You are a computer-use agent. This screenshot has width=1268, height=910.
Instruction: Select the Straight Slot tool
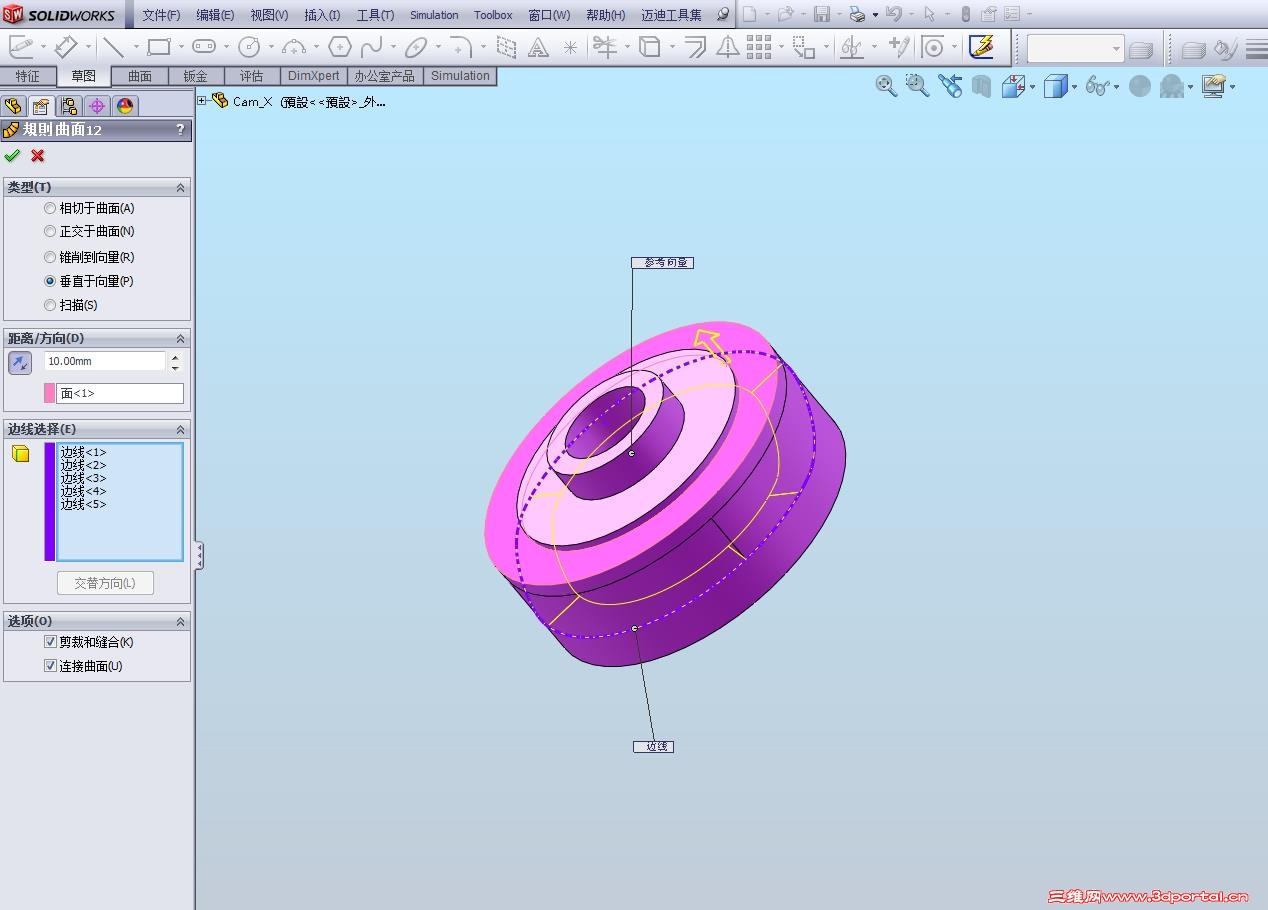[204, 46]
